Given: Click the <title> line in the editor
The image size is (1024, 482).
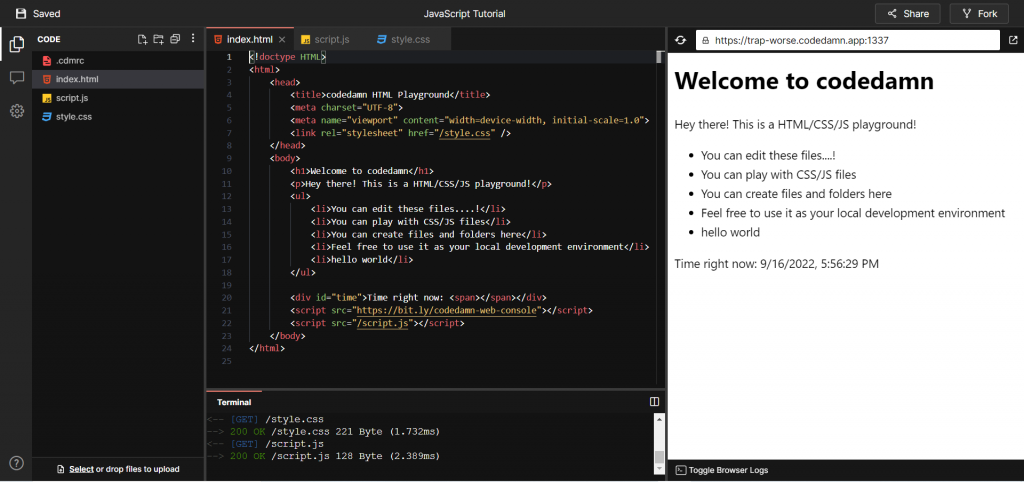Looking at the screenshot, I should pyautogui.click(x=390, y=95).
